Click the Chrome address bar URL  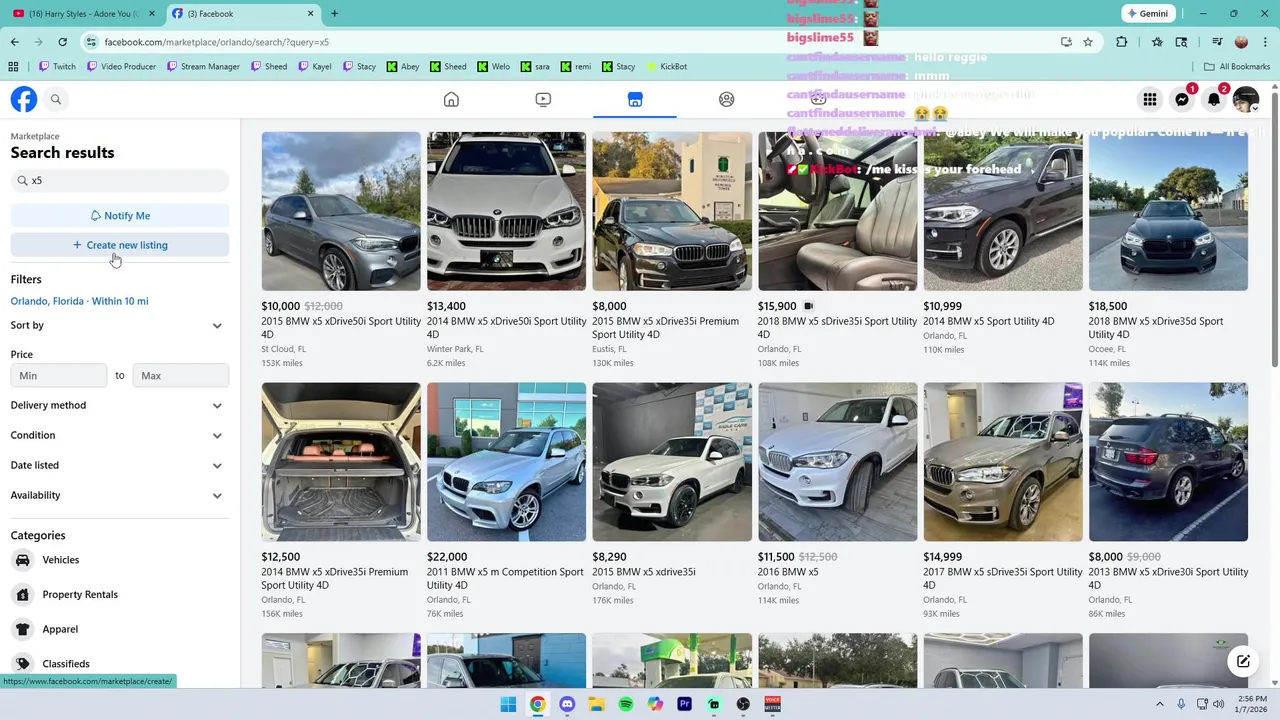tap(217, 42)
